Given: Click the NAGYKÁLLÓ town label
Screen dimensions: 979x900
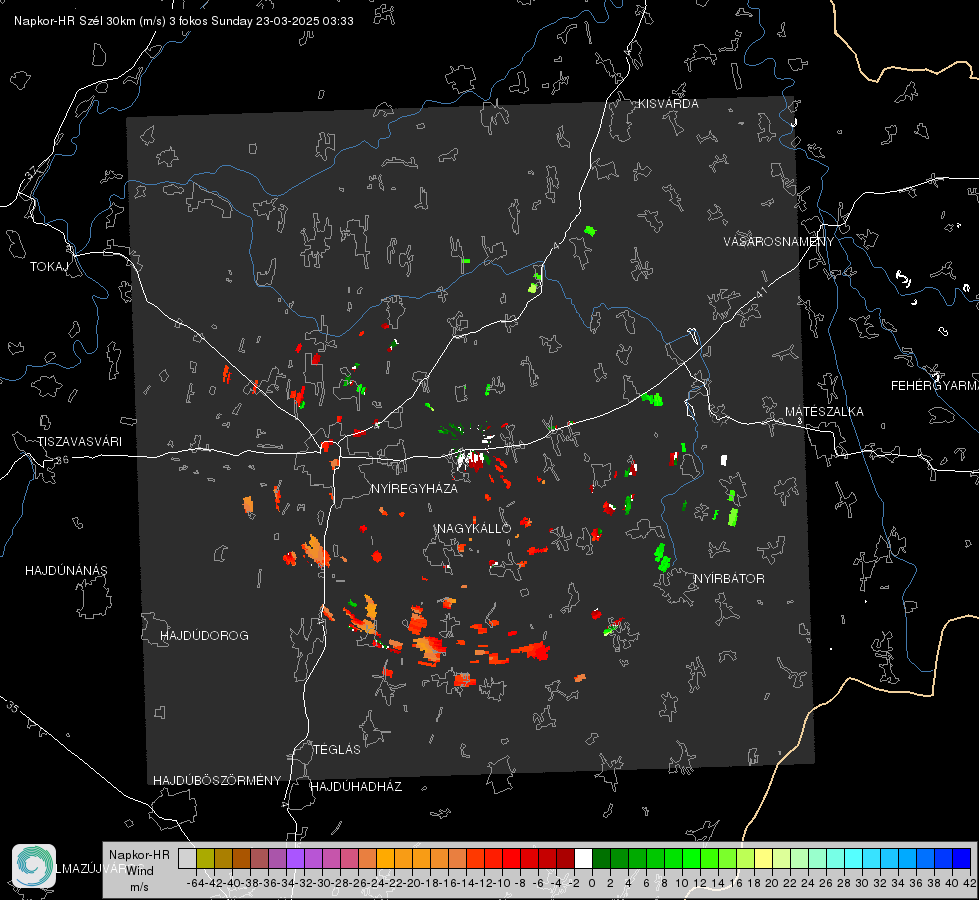Looking at the screenshot, I should click(x=474, y=528).
